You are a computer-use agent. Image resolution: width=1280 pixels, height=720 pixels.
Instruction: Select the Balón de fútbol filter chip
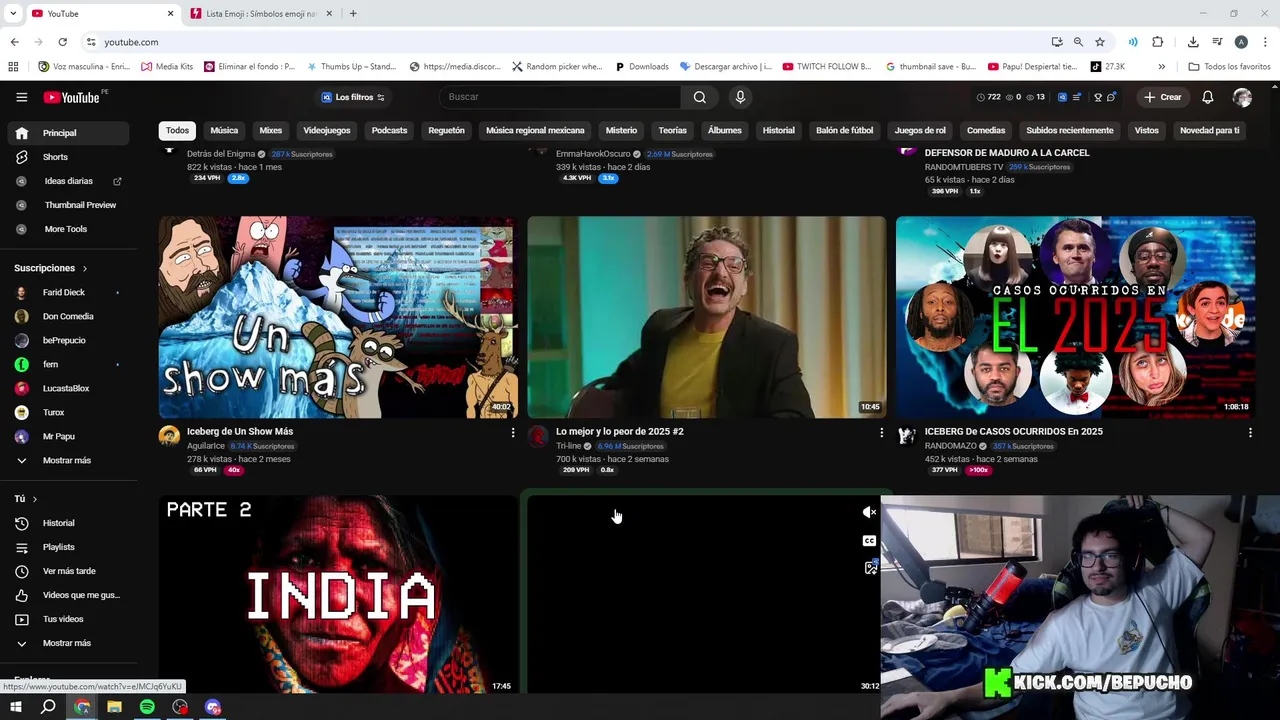[x=844, y=130]
